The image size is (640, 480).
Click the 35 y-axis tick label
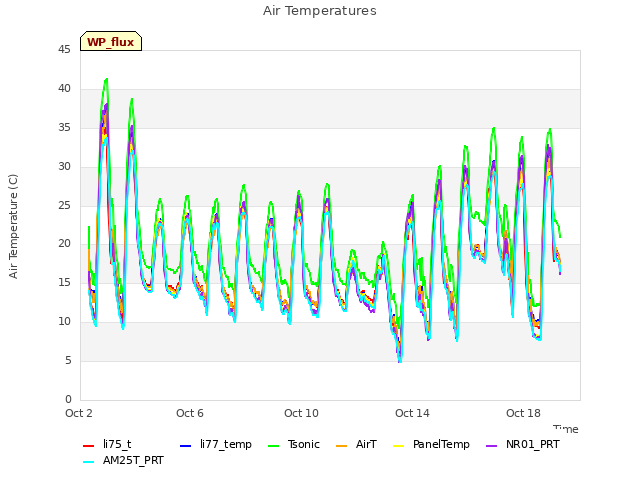(64, 128)
